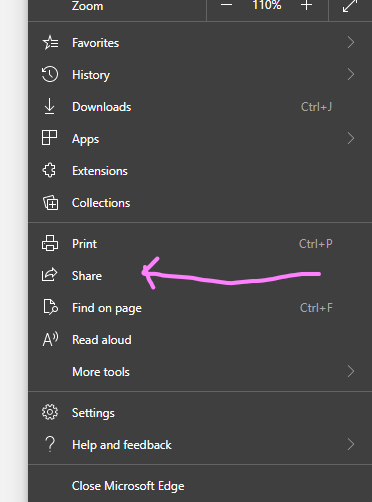The width and height of the screenshot is (372, 502).
Task: Click the Zoom label
Action: point(87,6)
